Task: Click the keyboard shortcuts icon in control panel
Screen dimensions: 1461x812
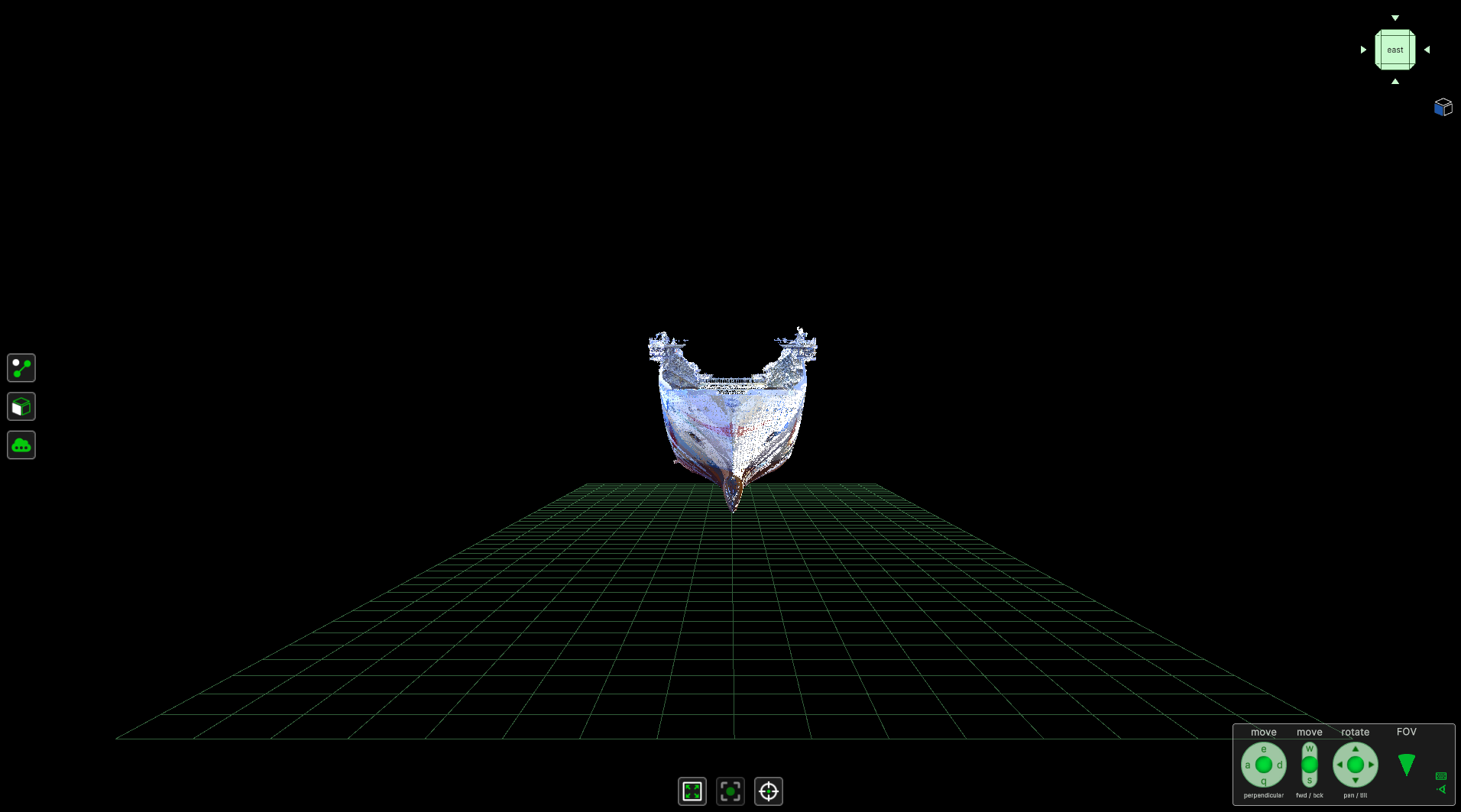Action: click(1441, 776)
